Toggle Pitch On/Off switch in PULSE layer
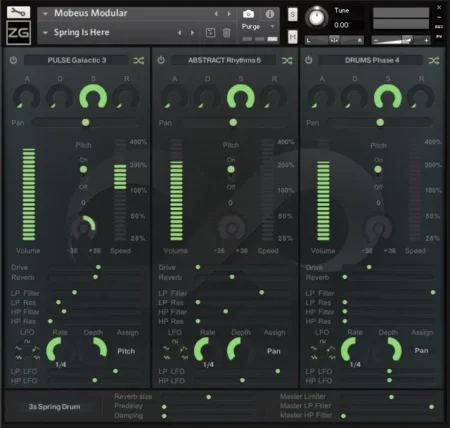Viewport: 450px width, 428px height. tap(83, 173)
